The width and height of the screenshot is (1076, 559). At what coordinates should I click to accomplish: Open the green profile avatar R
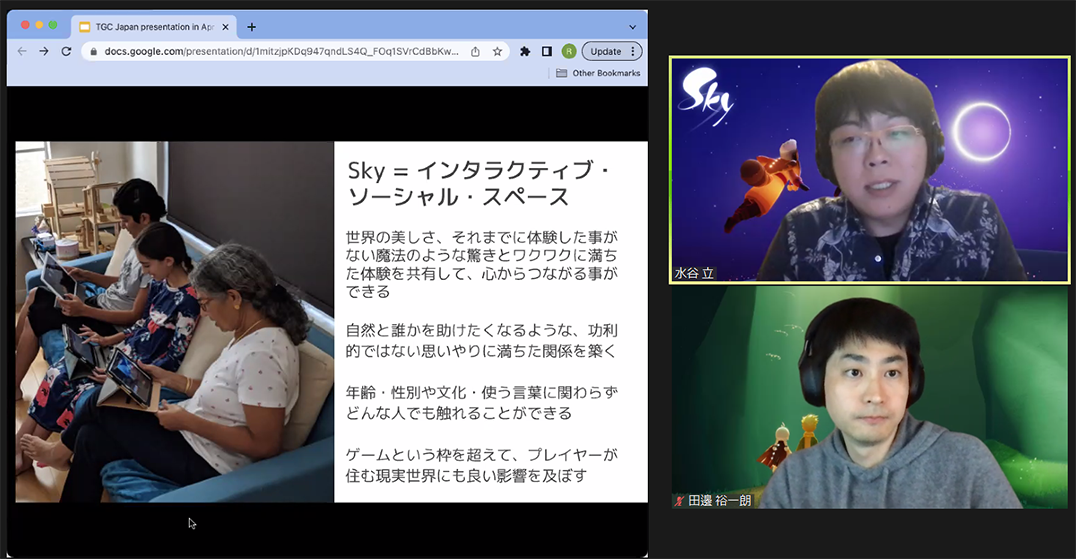(x=568, y=51)
